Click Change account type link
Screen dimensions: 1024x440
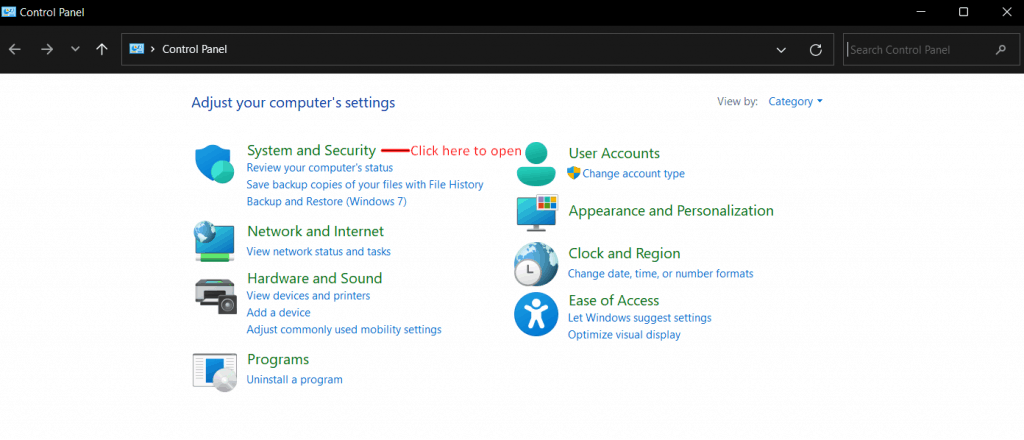coord(633,173)
